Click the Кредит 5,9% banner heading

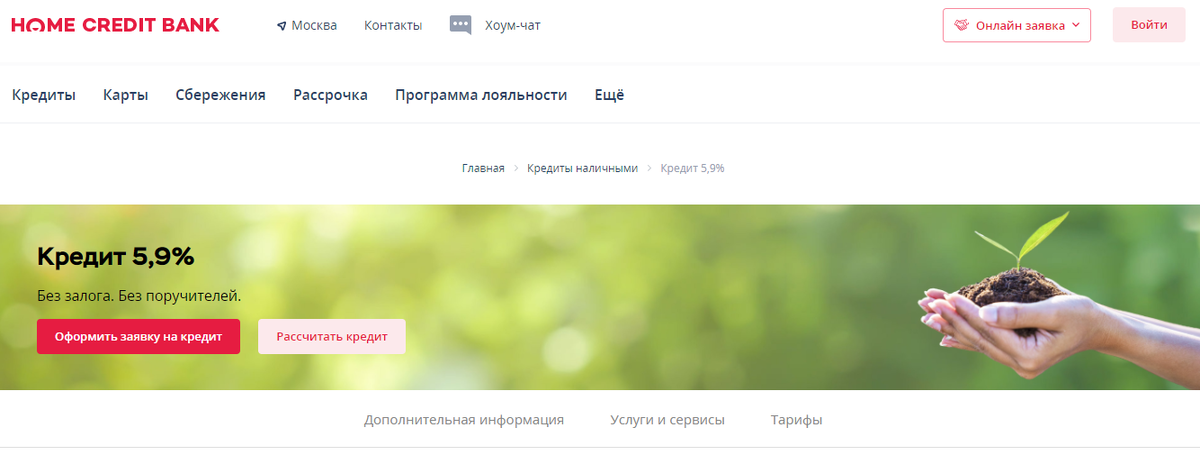point(115,257)
